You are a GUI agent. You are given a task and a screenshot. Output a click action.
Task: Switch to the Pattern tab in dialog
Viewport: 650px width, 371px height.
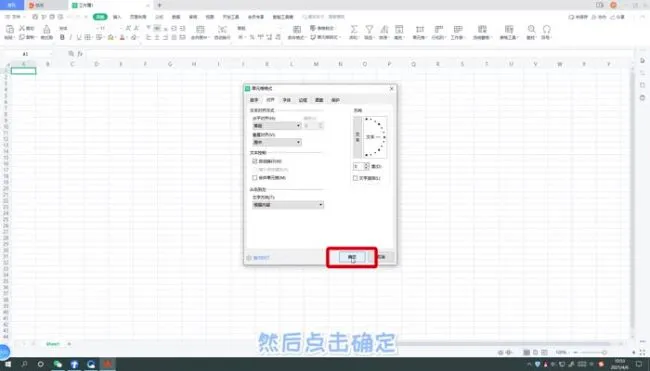click(x=319, y=100)
